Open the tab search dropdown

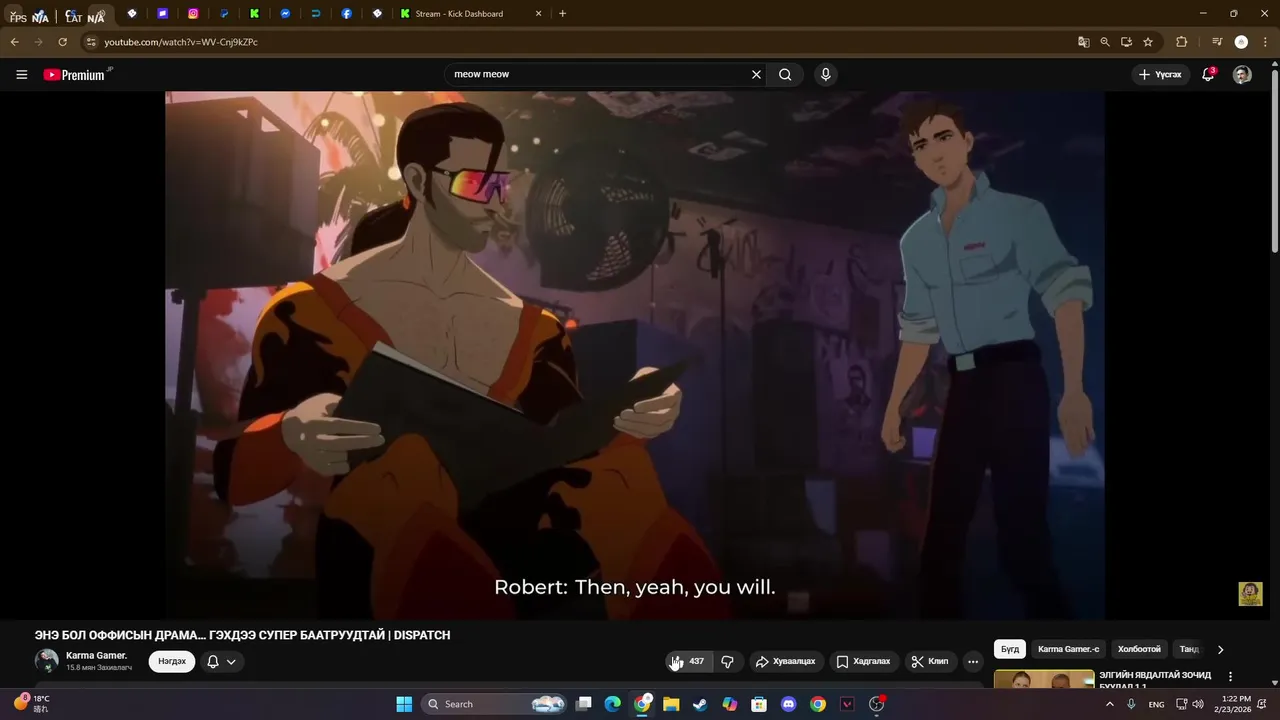tap(12, 14)
